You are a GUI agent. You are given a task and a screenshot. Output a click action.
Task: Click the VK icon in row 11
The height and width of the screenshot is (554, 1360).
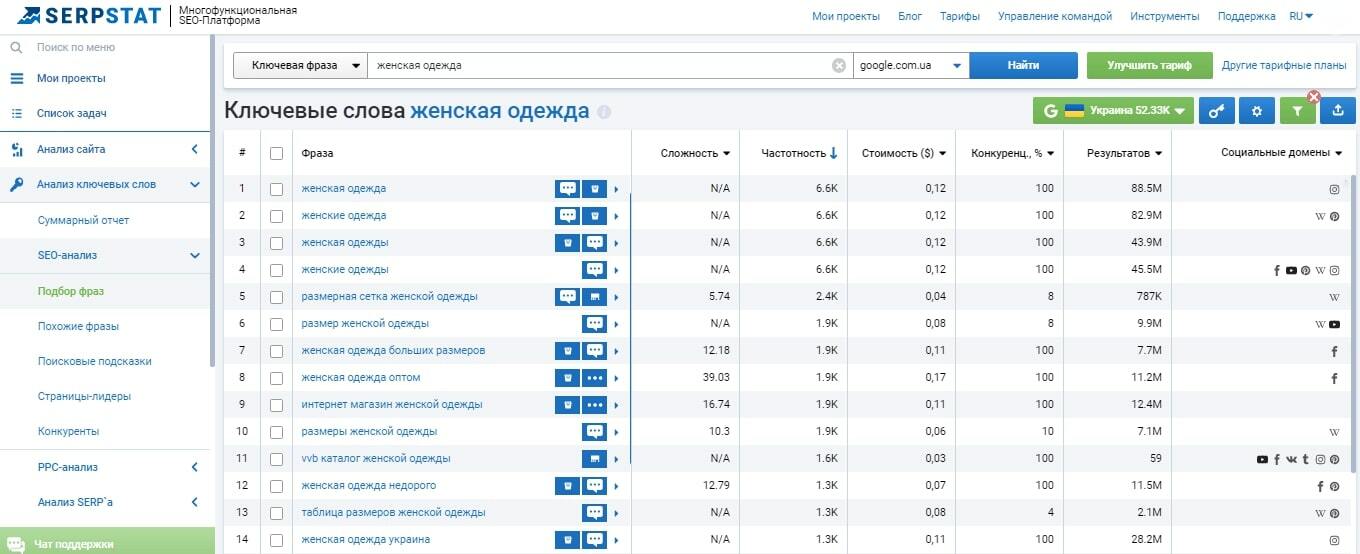(x=1291, y=459)
